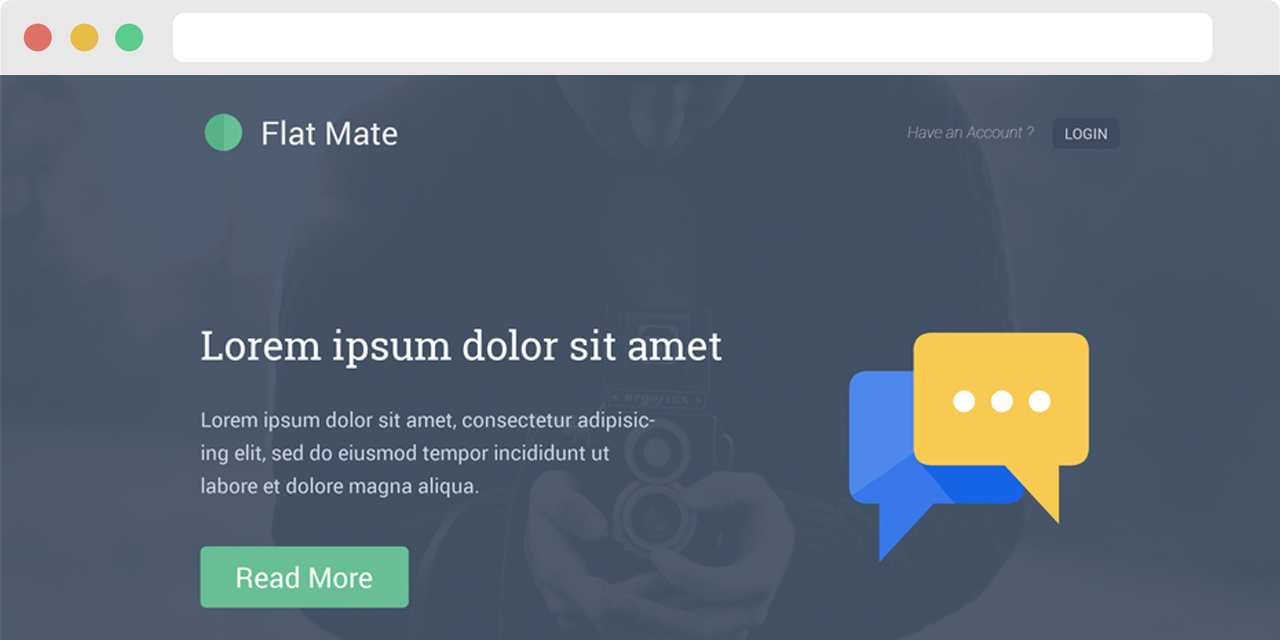Focus the browser address bar
The height and width of the screenshot is (640, 1280).
click(692, 38)
